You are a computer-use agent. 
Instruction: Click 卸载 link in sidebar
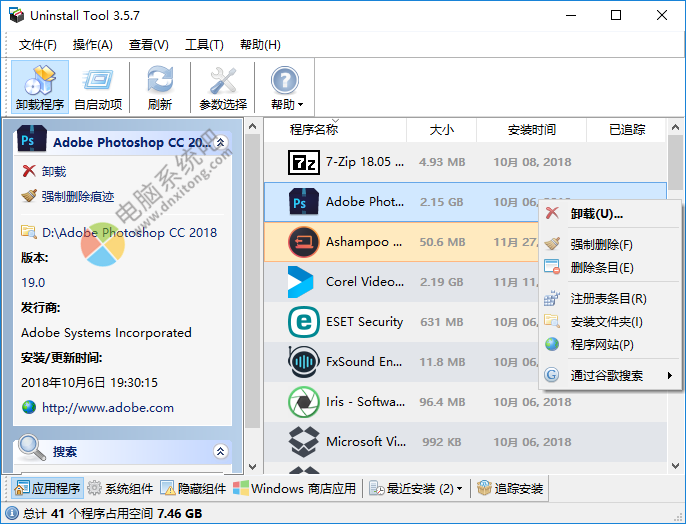pos(54,171)
